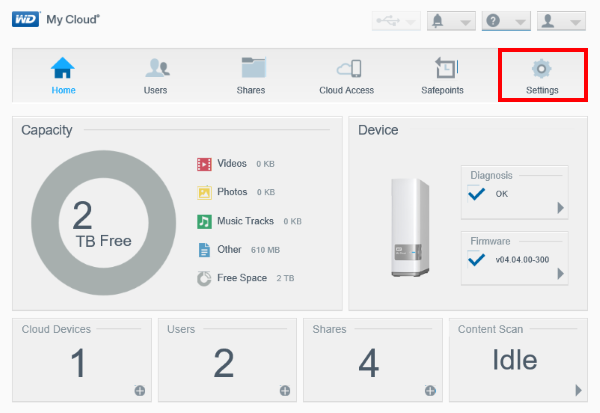Click the Photos 0 KB value
The width and height of the screenshot is (600, 413).
click(x=266, y=192)
